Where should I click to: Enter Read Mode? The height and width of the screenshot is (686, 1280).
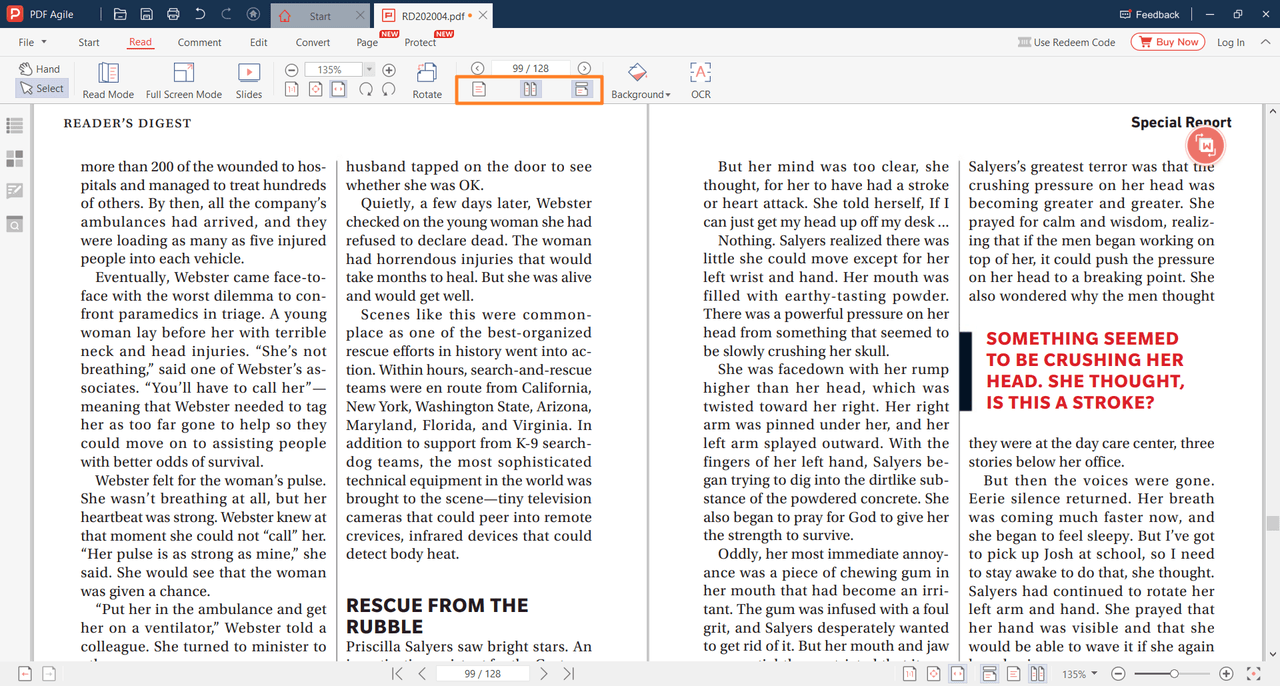pyautogui.click(x=107, y=80)
